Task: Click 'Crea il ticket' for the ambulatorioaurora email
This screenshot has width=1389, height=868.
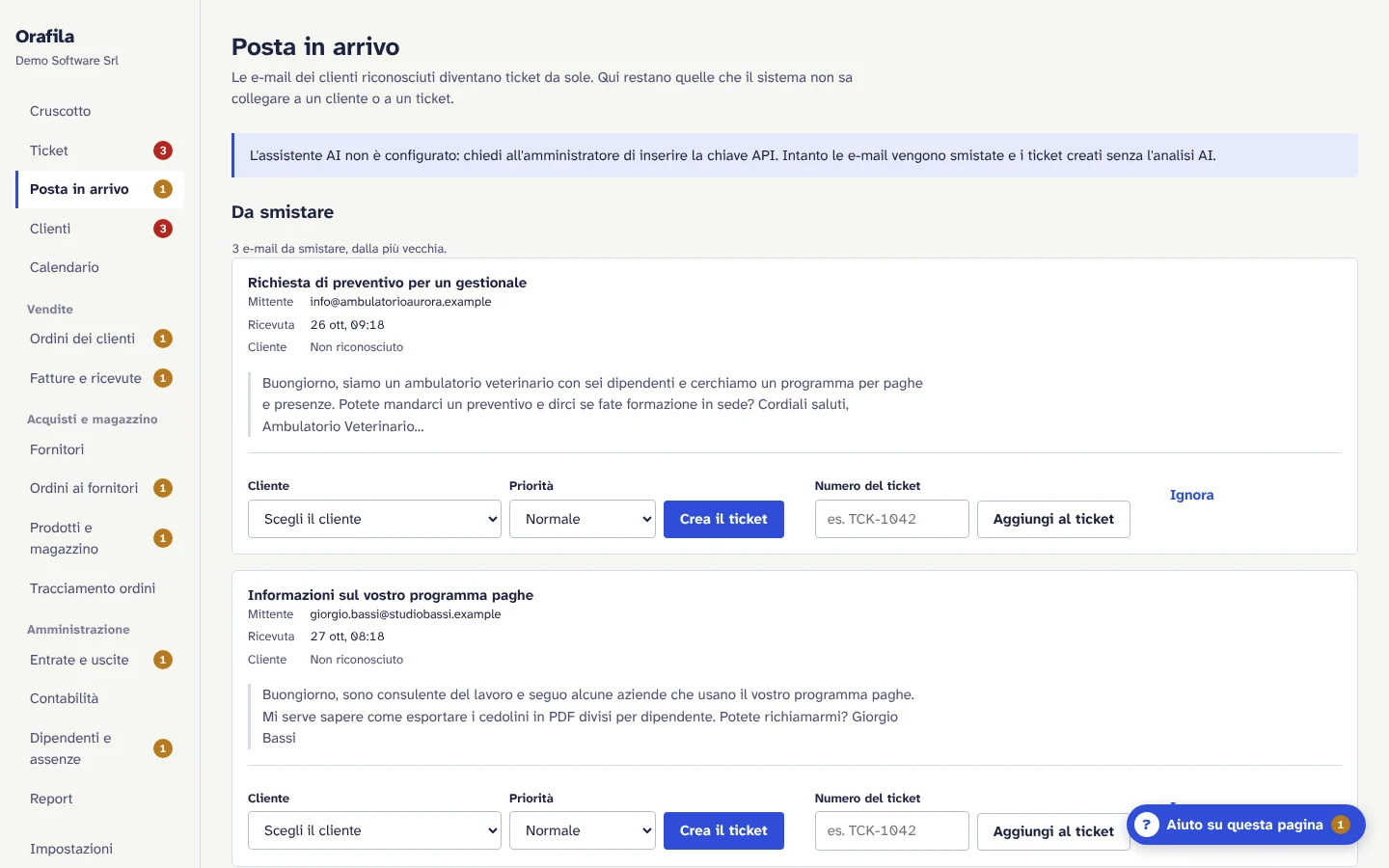Action: [723, 519]
